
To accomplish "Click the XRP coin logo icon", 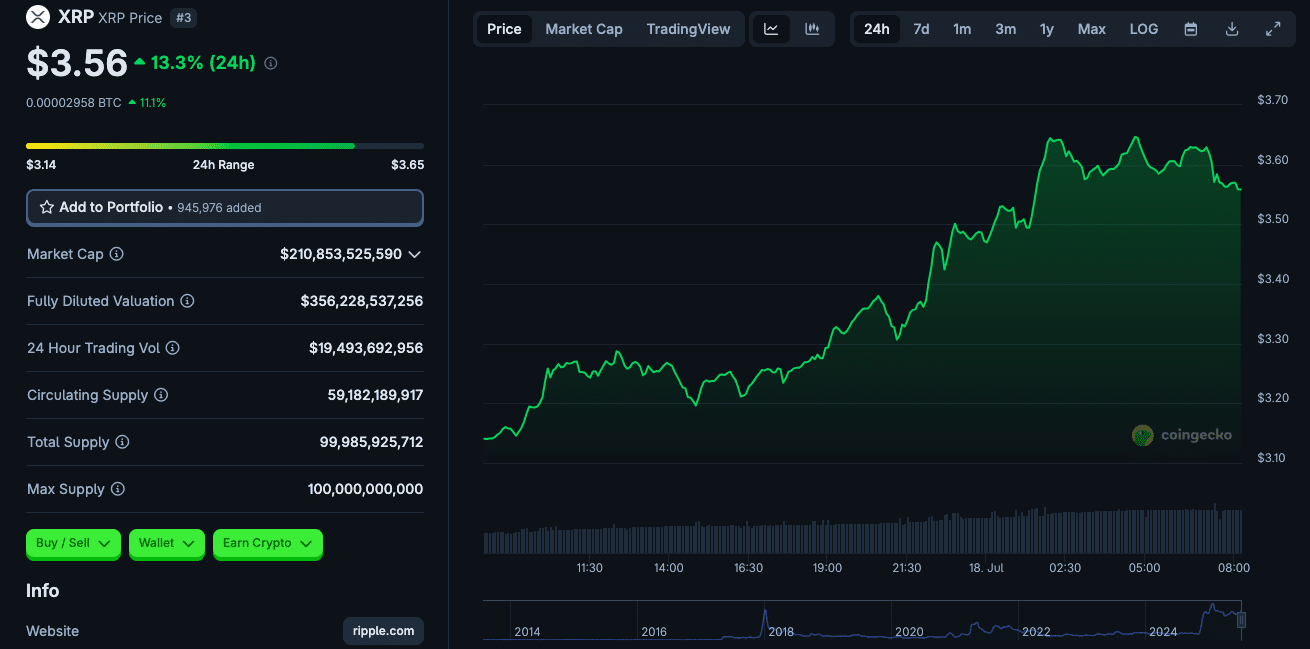I will coord(38,17).
